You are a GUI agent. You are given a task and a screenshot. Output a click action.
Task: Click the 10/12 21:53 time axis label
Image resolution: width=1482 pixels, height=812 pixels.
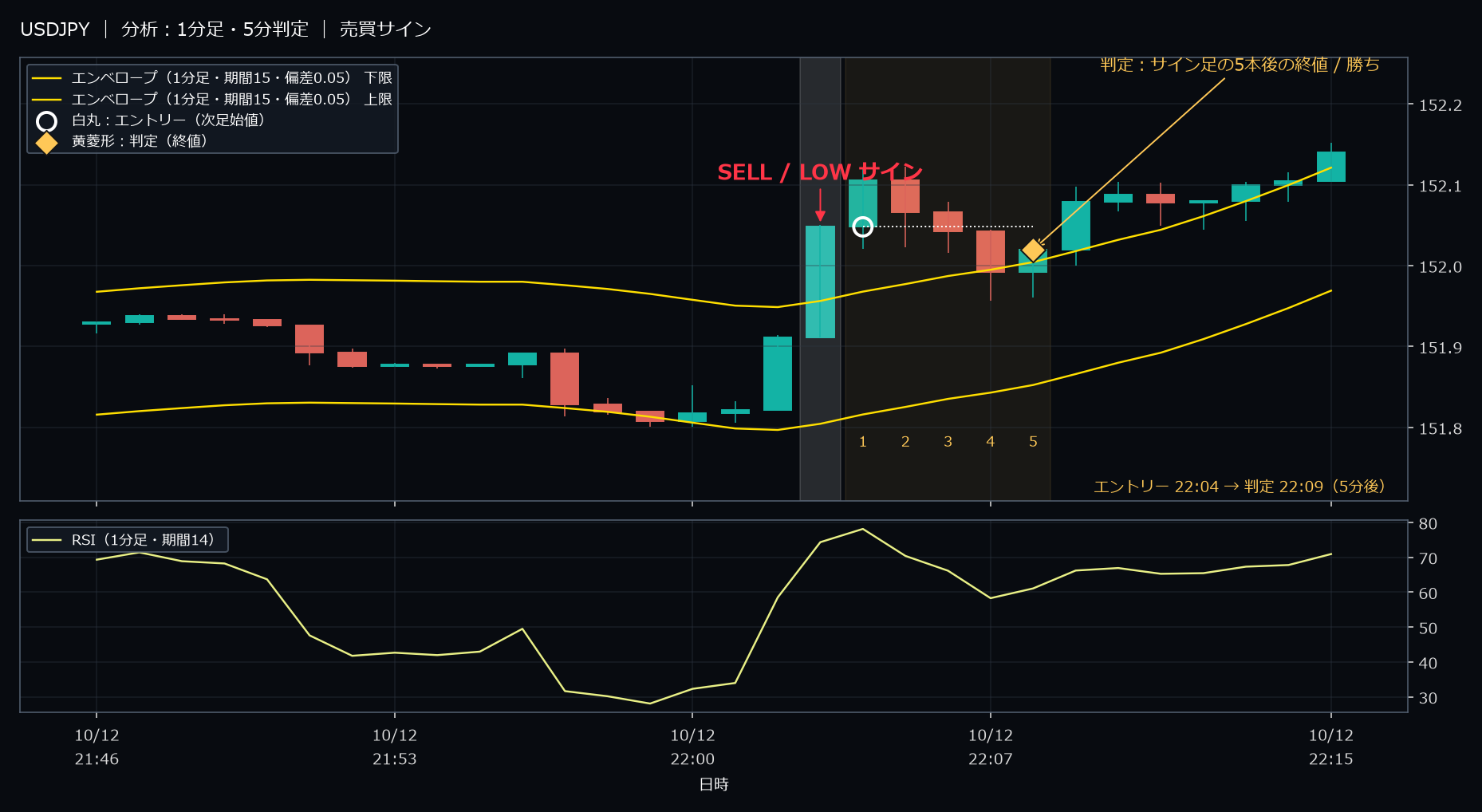pos(395,747)
